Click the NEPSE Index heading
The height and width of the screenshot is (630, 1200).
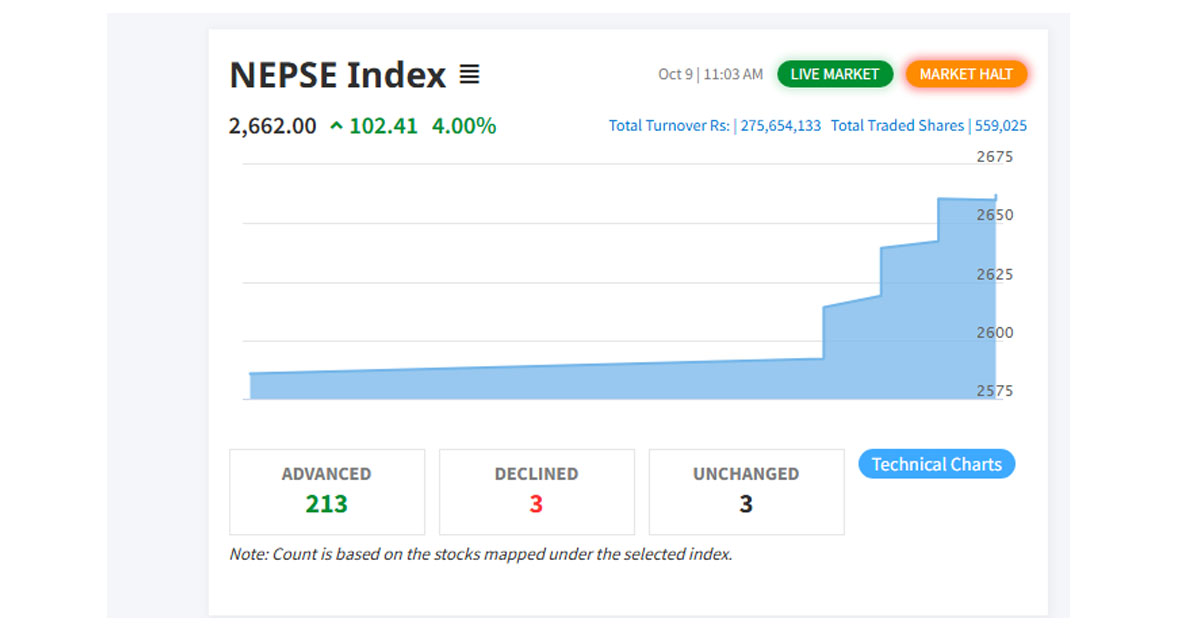337,75
